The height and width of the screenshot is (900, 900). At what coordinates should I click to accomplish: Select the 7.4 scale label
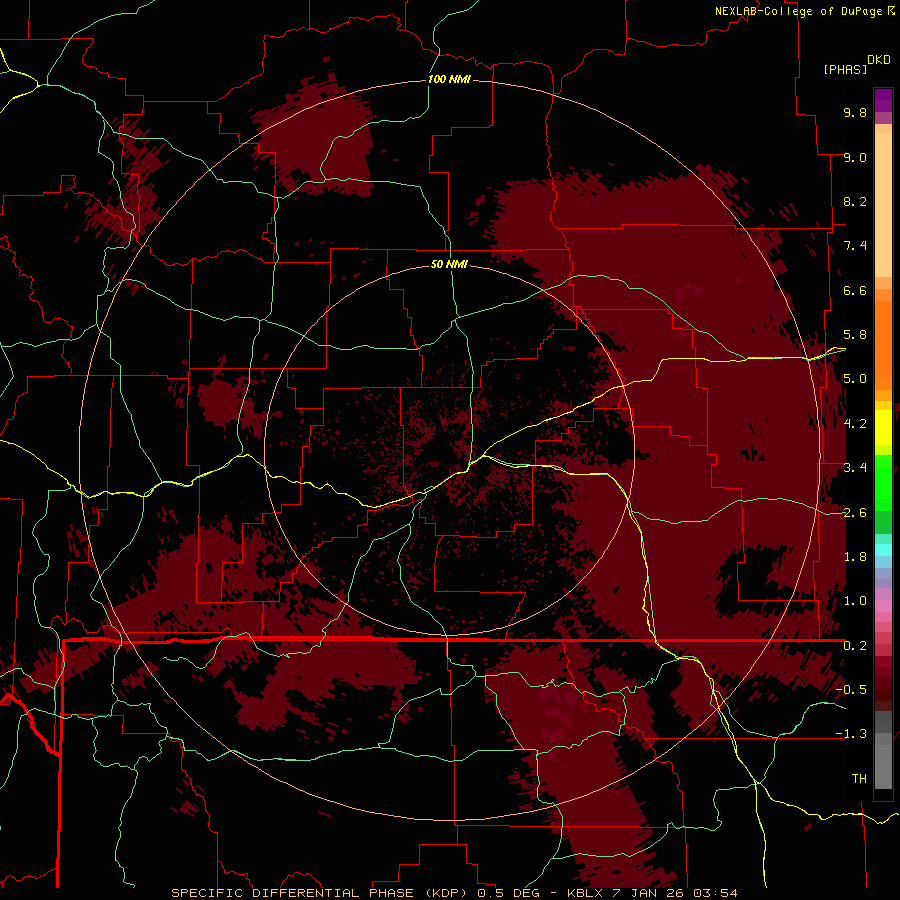[x=855, y=246]
